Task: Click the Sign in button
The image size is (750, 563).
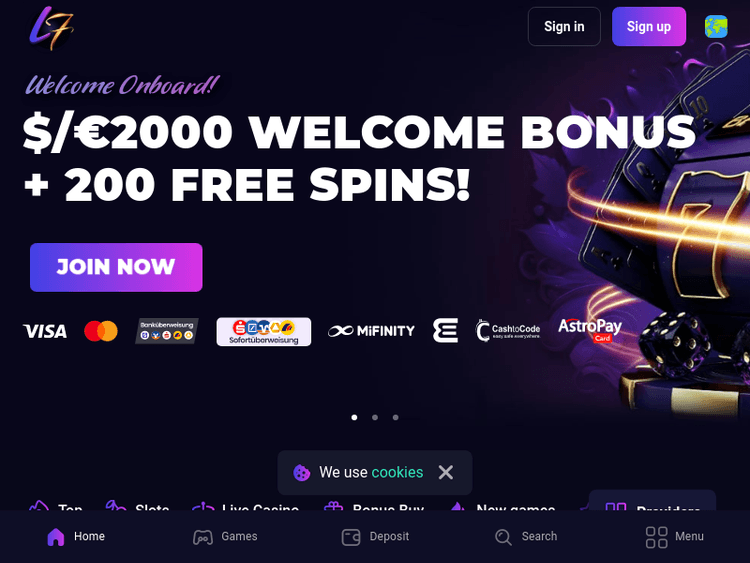Action: [564, 27]
